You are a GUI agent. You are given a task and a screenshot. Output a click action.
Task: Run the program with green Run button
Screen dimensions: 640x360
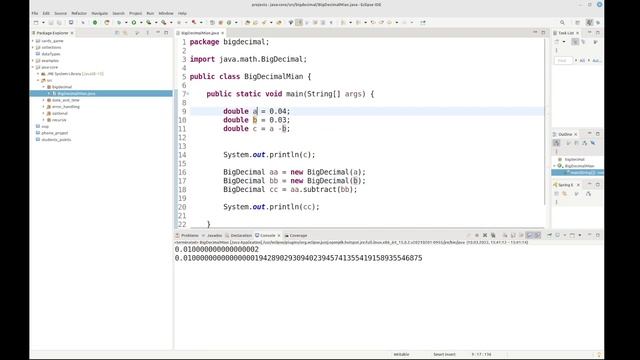(x=134, y=22)
